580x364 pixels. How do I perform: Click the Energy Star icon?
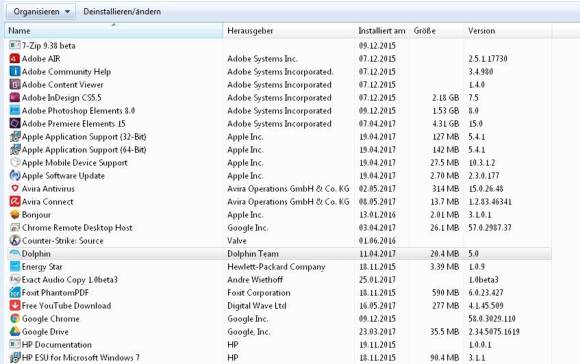point(15,267)
